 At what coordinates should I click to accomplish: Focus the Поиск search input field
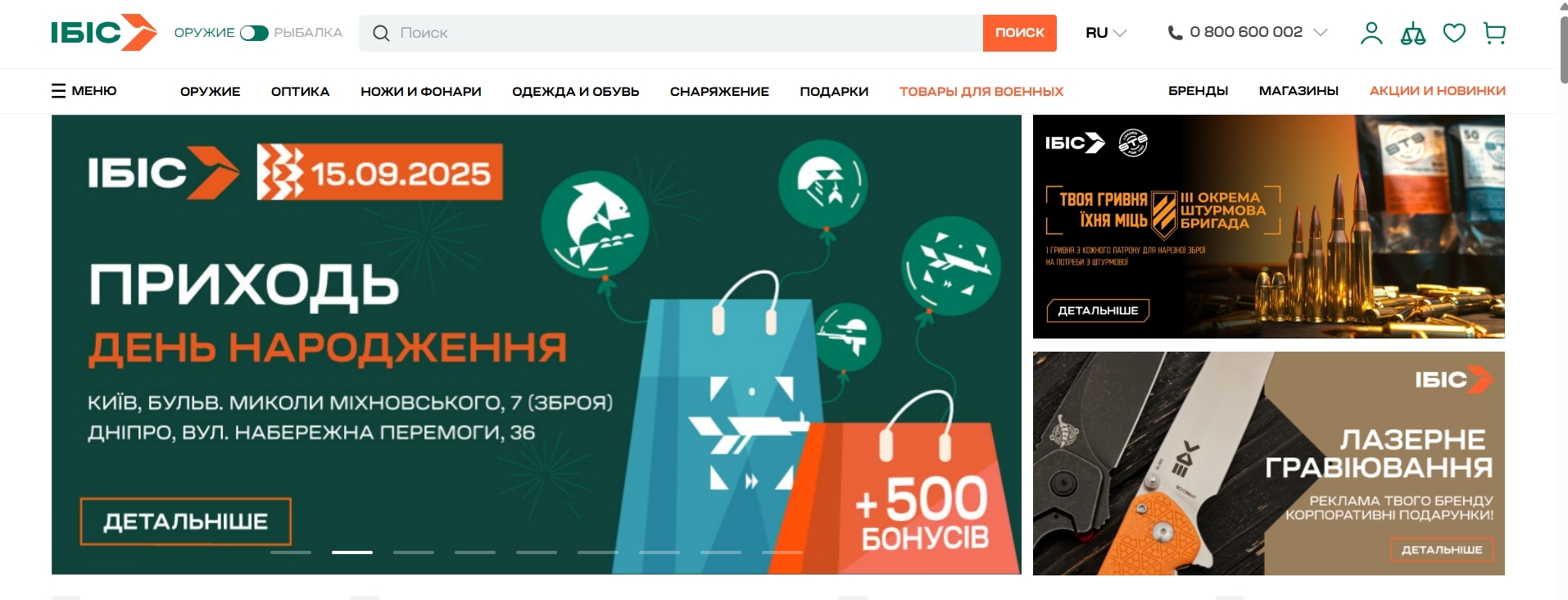[x=688, y=33]
